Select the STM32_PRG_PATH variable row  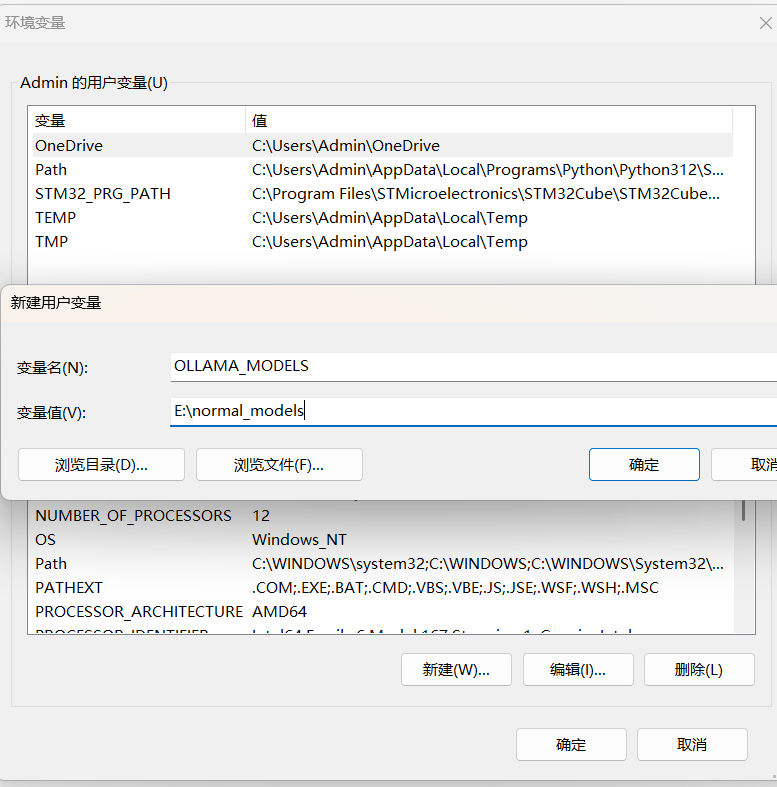[380, 194]
